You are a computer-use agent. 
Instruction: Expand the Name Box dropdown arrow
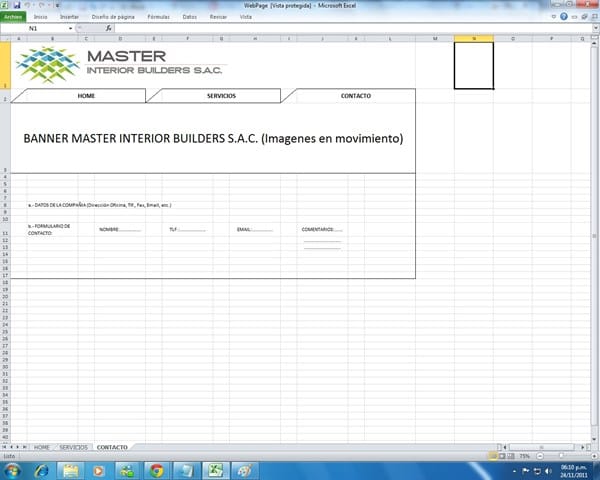[70, 28]
